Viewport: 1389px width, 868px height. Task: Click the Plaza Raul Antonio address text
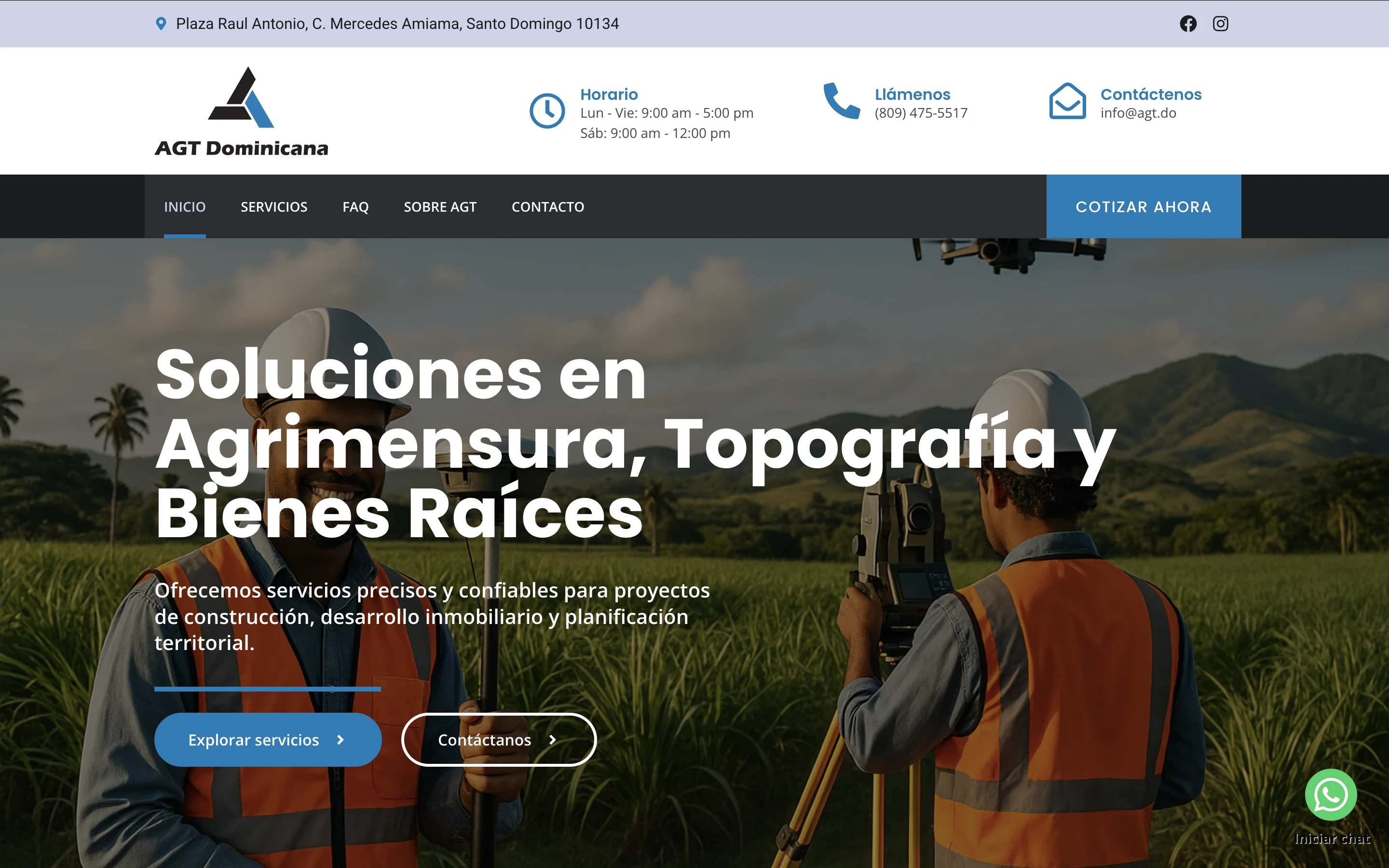pyautogui.click(x=397, y=24)
